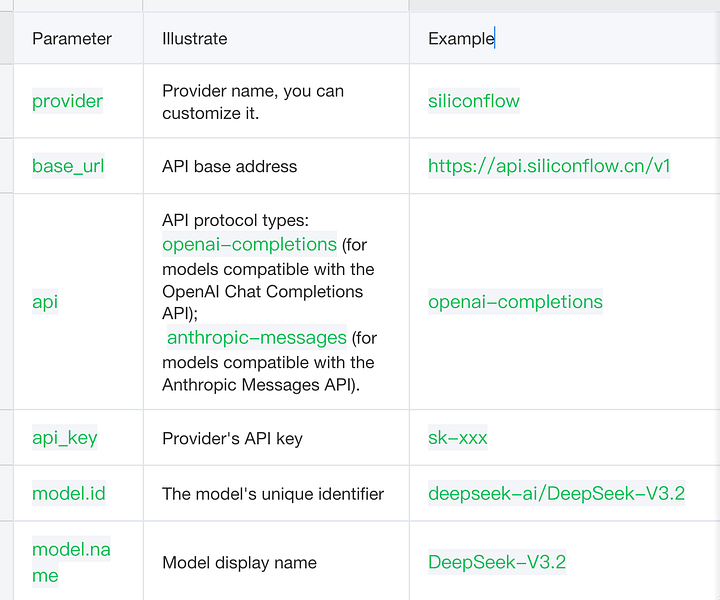Image resolution: width=720 pixels, height=600 pixels.
Task: Click the Illustrate column header
Action: [195, 39]
